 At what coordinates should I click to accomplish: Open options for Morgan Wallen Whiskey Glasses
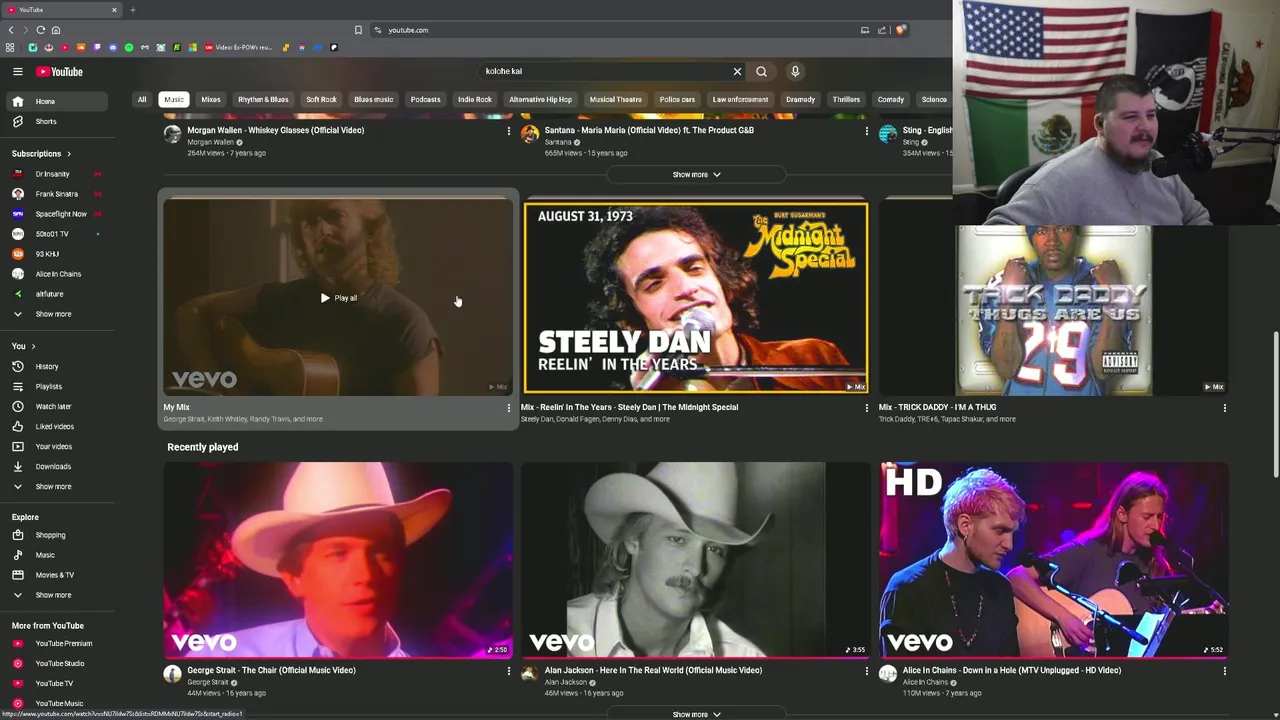pyautogui.click(x=508, y=131)
